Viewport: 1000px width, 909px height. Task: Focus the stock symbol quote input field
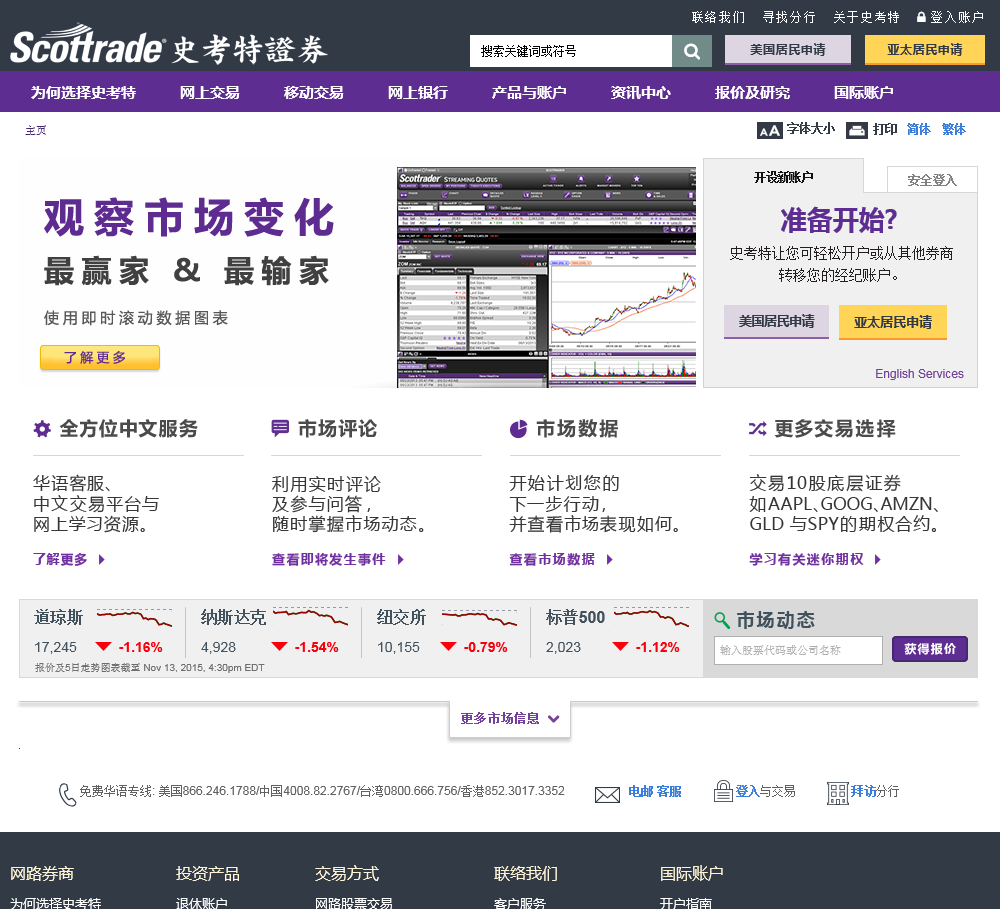(x=798, y=650)
